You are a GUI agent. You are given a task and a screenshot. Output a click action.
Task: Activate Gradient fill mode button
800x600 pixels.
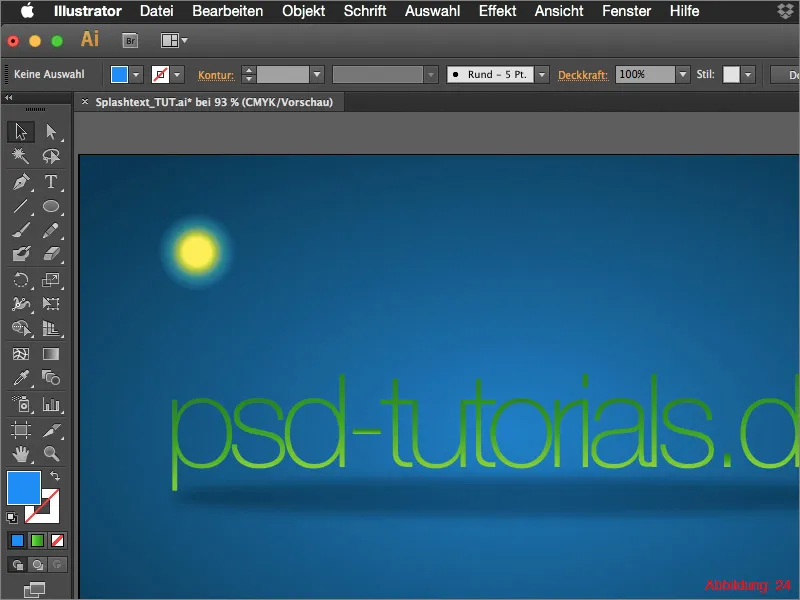tap(37, 540)
